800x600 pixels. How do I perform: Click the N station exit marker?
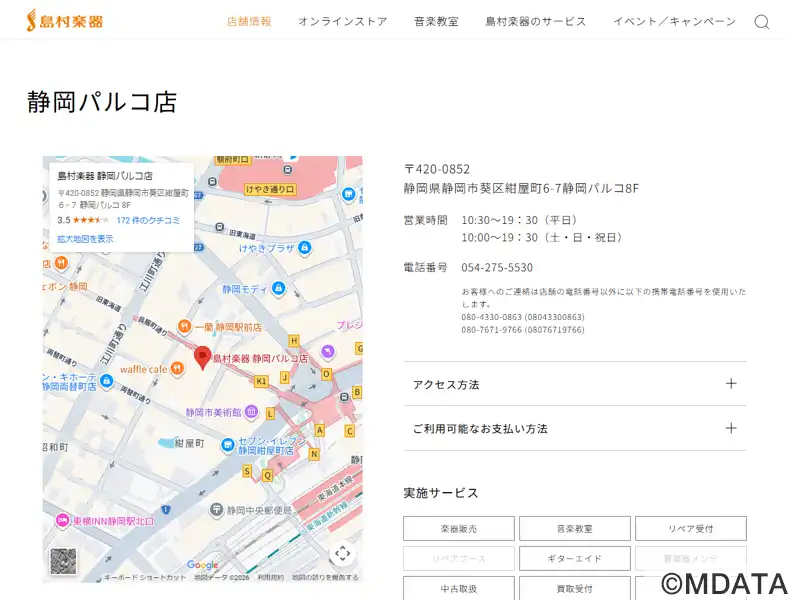[x=314, y=454]
